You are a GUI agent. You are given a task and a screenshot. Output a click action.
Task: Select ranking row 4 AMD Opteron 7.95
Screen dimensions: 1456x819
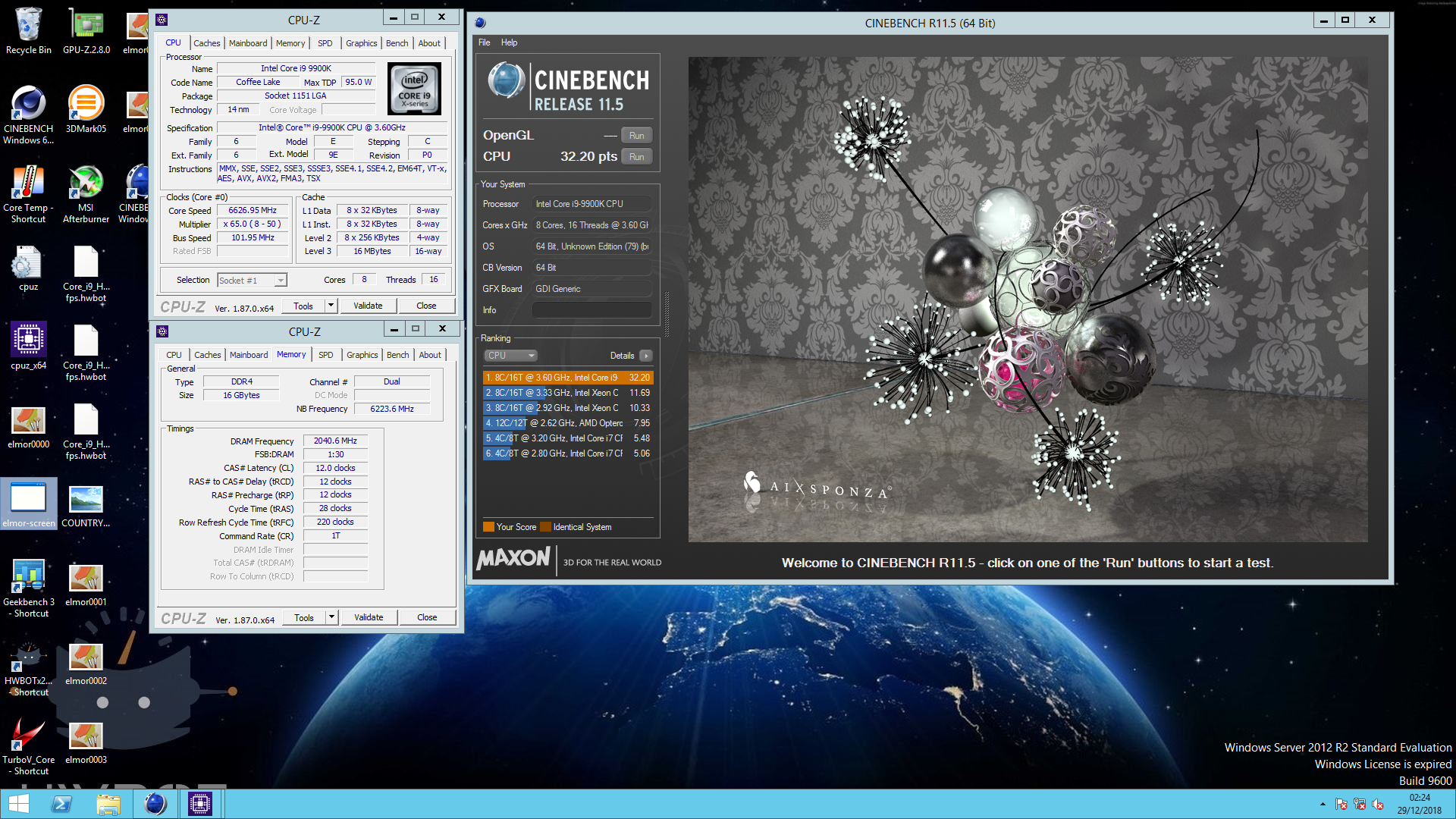568,423
